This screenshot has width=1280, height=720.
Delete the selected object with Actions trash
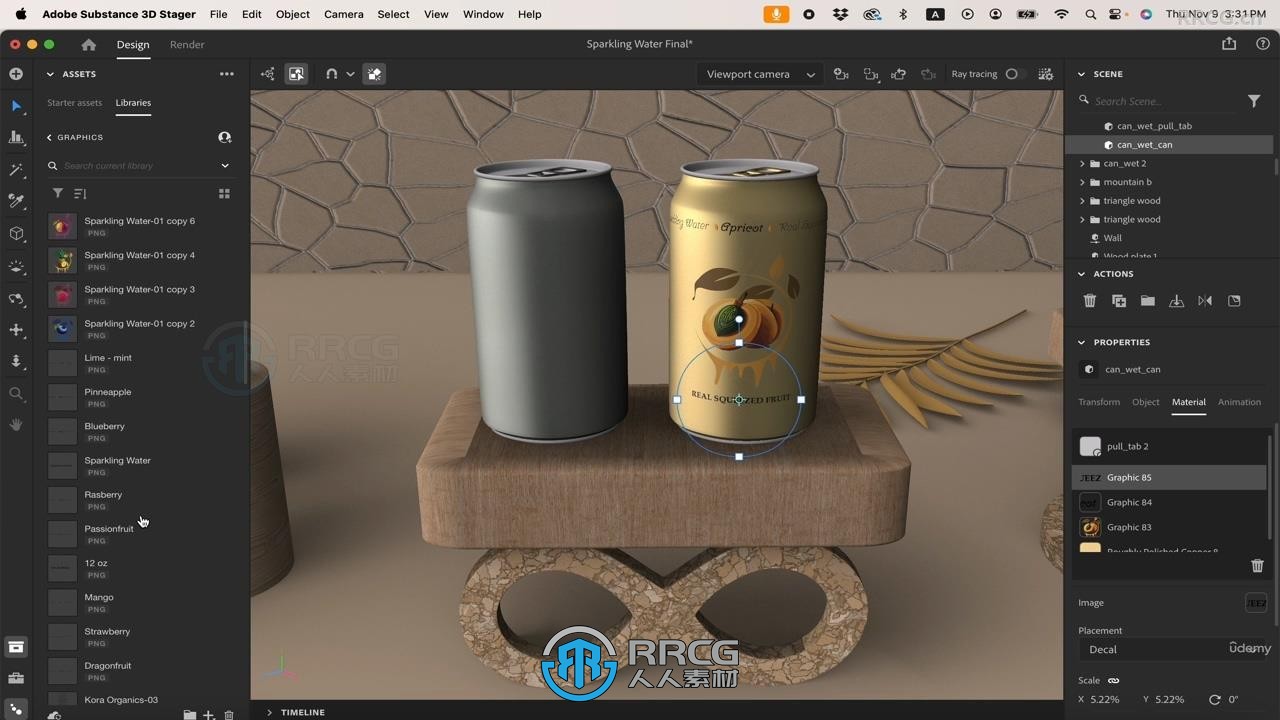pyautogui.click(x=1090, y=301)
